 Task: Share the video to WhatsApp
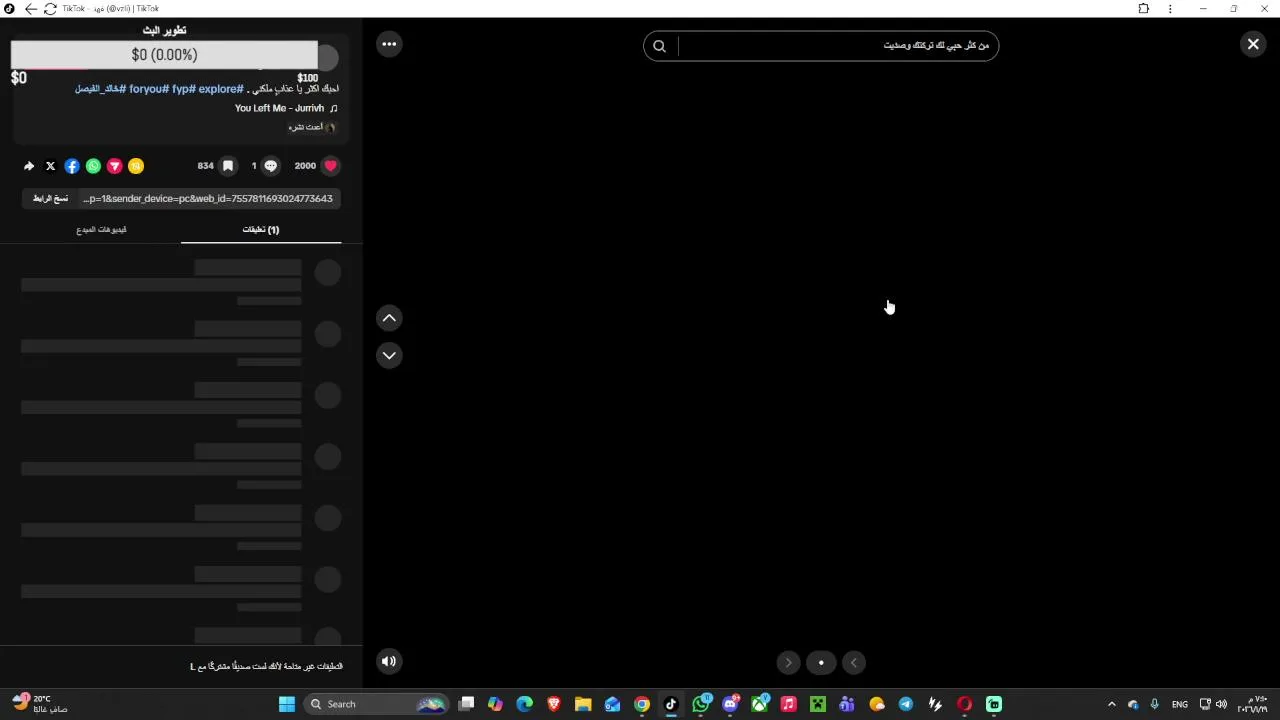point(93,166)
